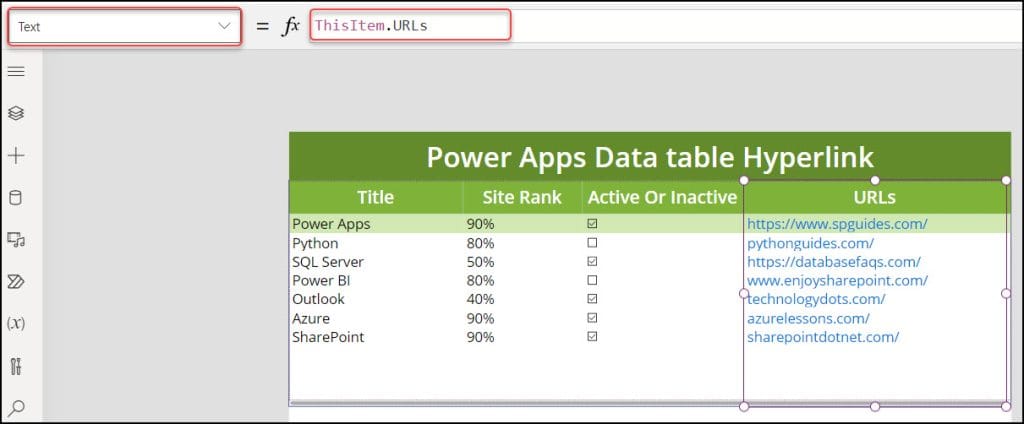Select the Power Apps title cell
Image resolution: width=1024 pixels, height=424 pixels.
pos(331,223)
